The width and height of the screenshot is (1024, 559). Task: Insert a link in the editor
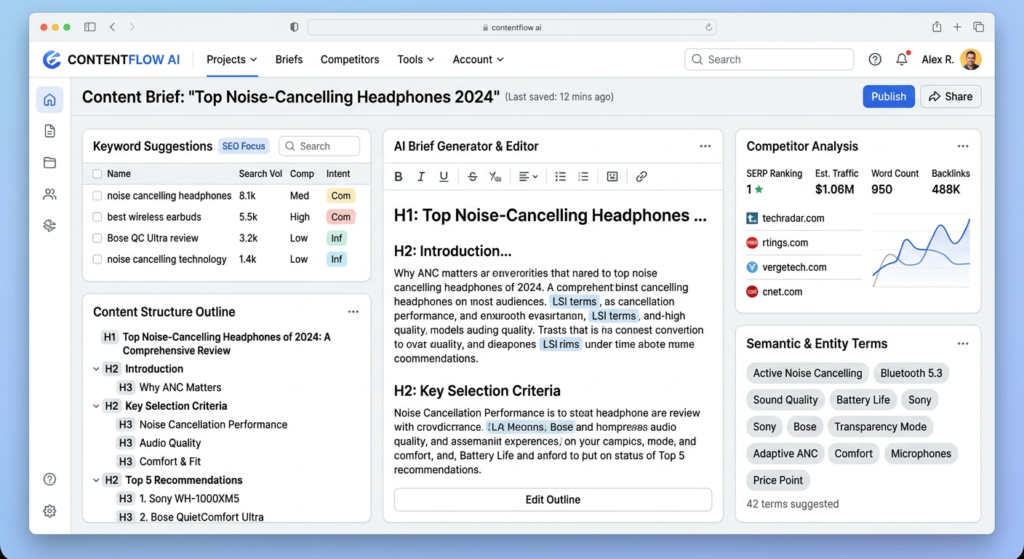[x=641, y=176]
